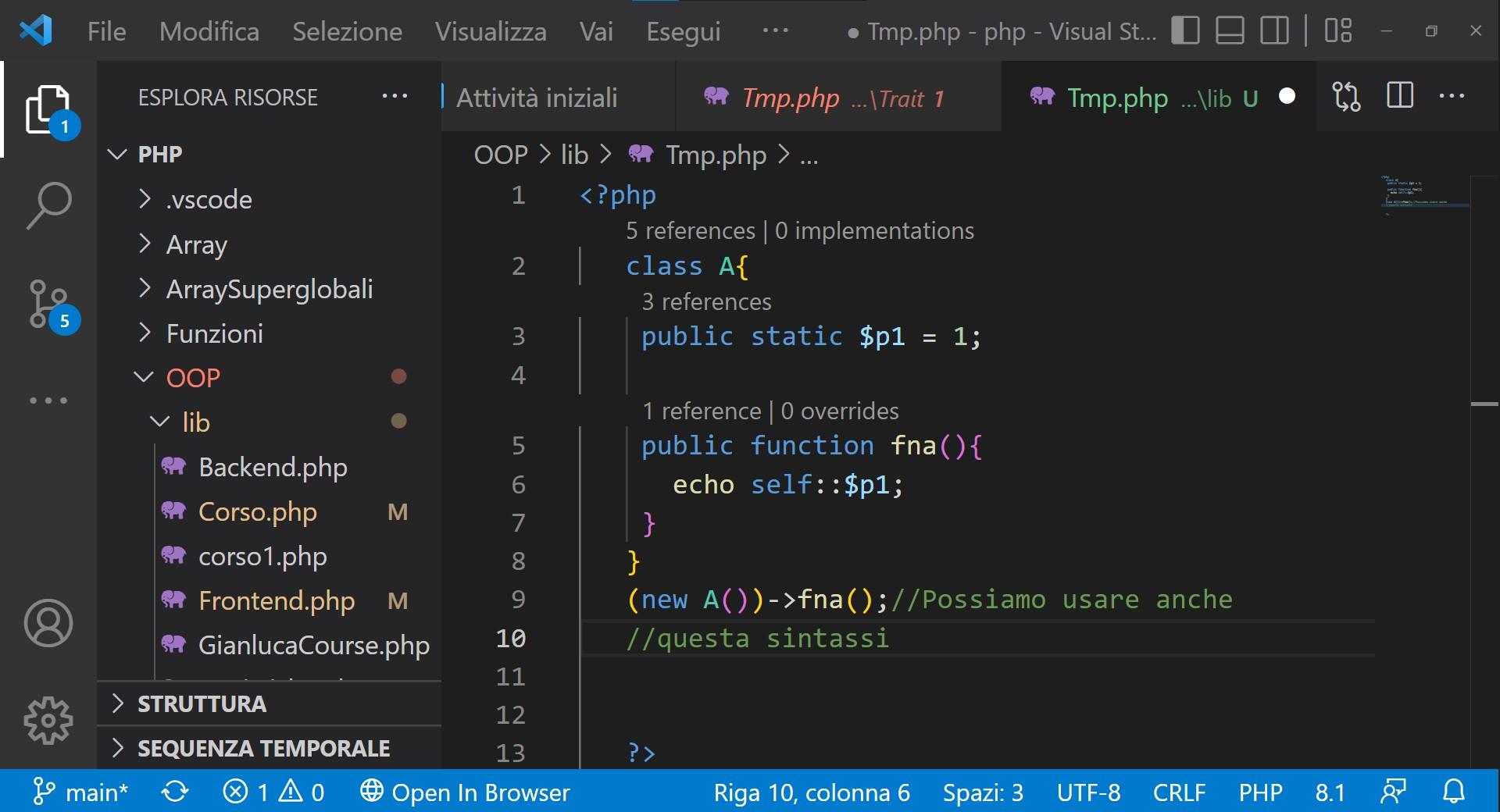The height and width of the screenshot is (812, 1500).
Task: Change line endings via CRLF indicator
Action: pos(1179,792)
